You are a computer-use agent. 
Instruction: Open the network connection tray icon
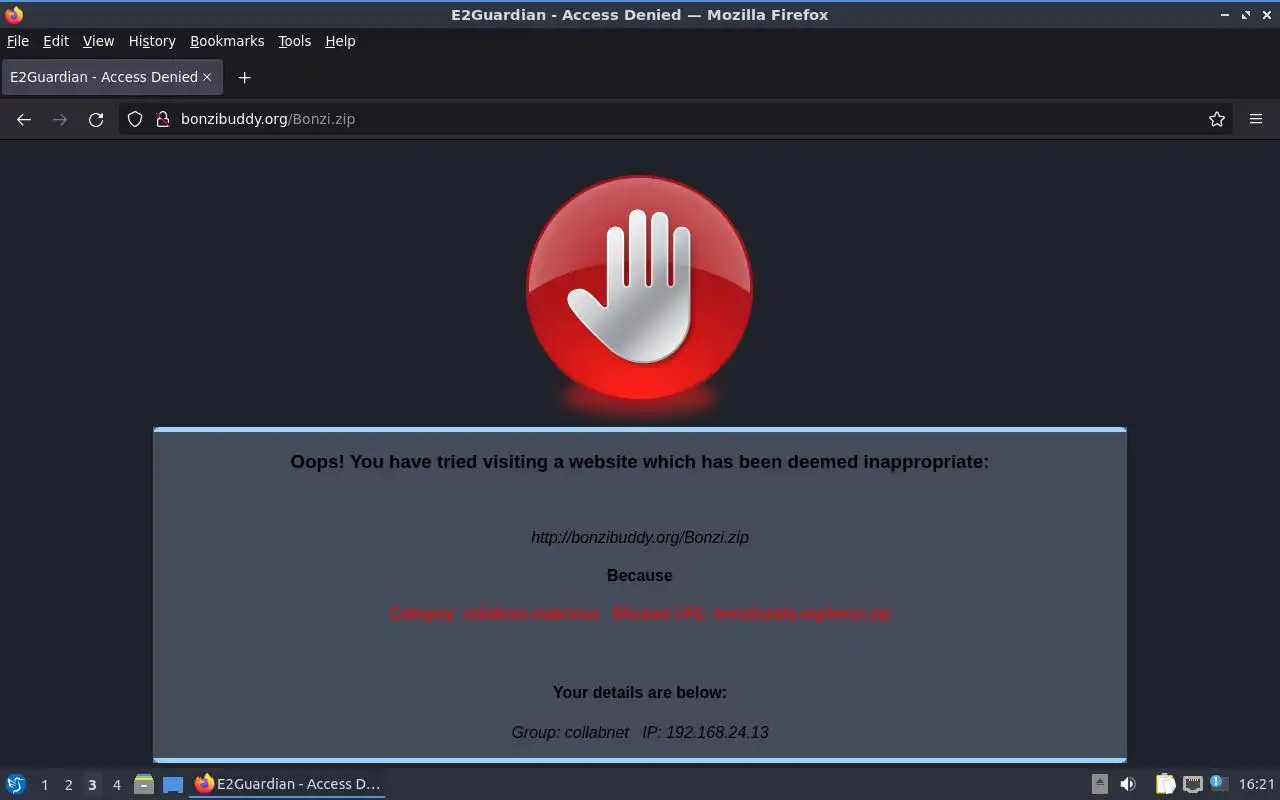click(x=1192, y=784)
